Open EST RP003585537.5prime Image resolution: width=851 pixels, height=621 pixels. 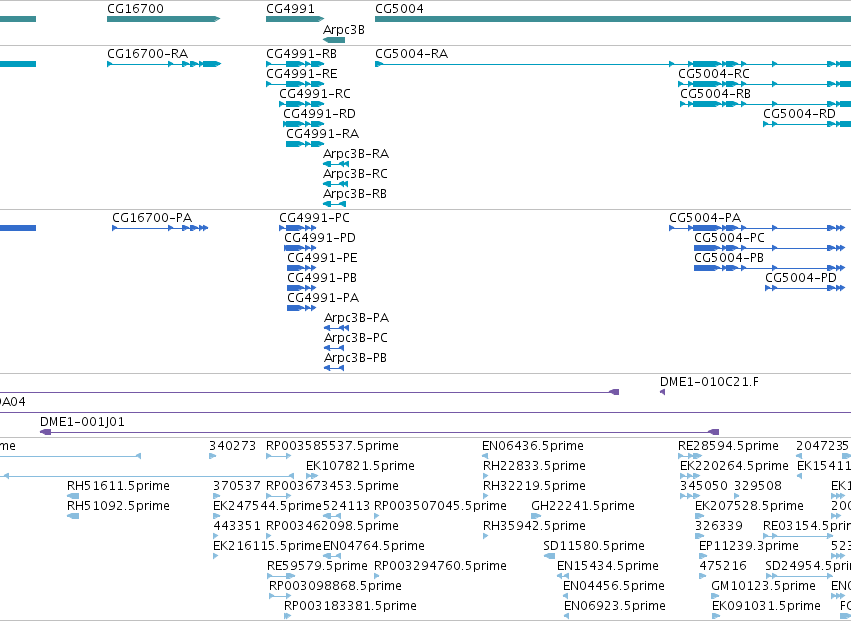(332, 446)
